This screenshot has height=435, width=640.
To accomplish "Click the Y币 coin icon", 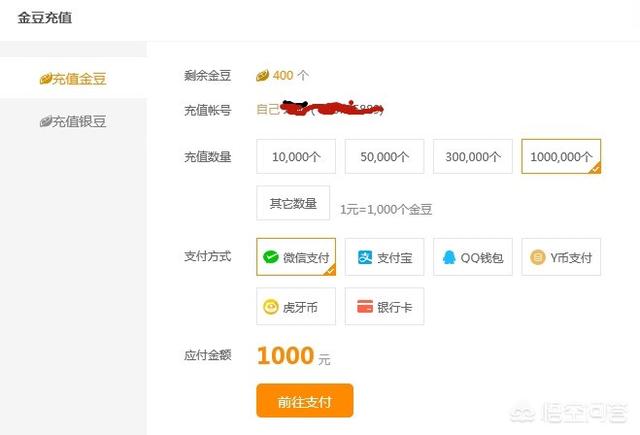I will click(538, 257).
